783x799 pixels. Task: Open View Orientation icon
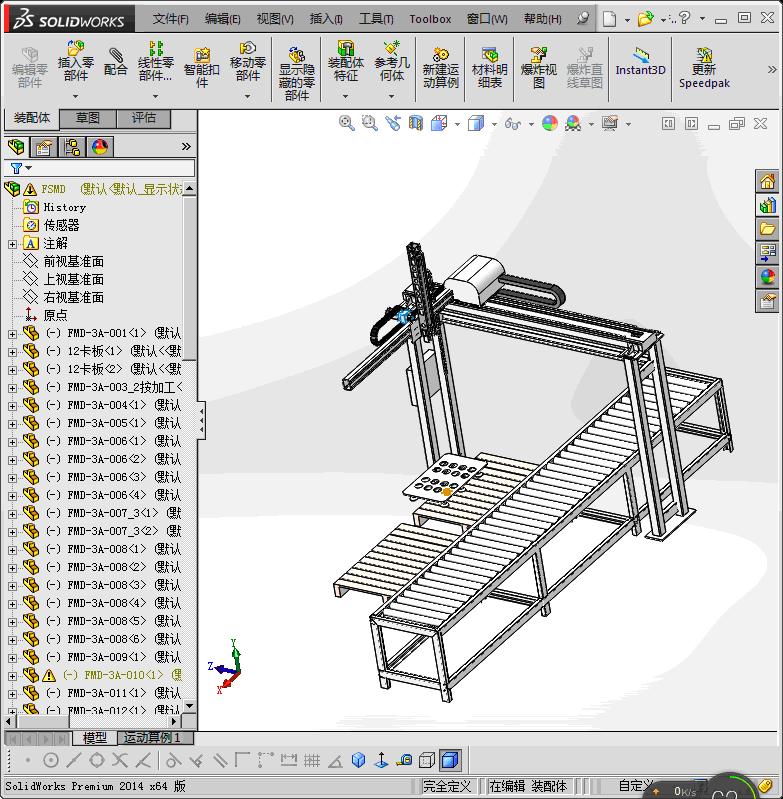[x=439, y=123]
